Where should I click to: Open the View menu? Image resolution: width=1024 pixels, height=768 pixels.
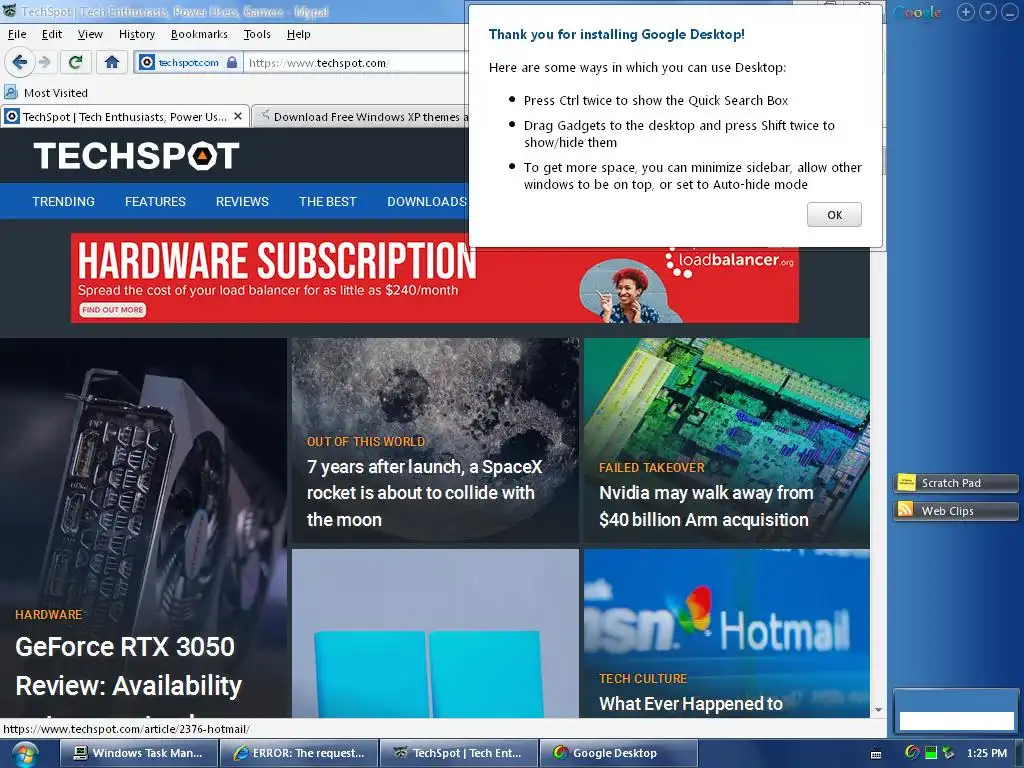pos(90,34)
